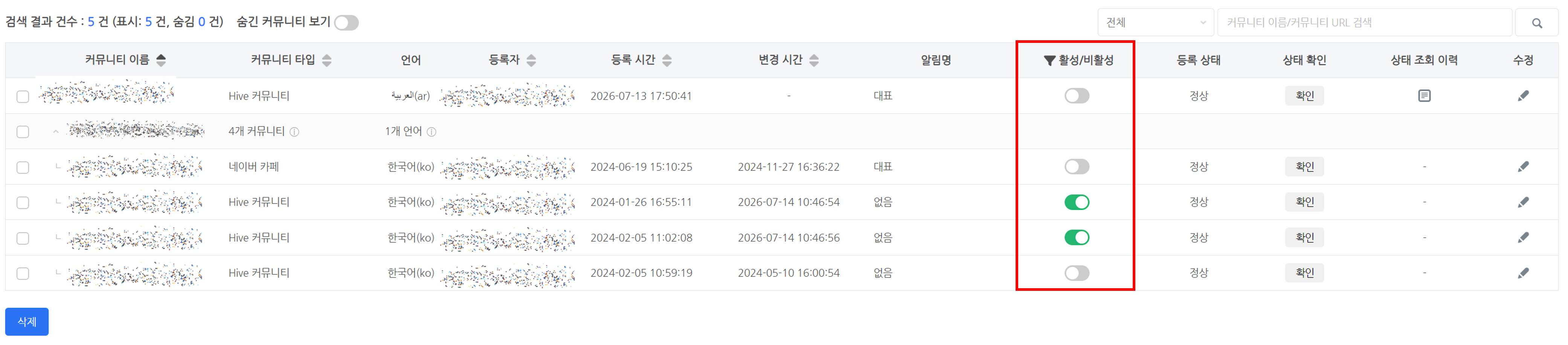Enable the active toggle for 네이버 카페 row

tap(1076, 167)
